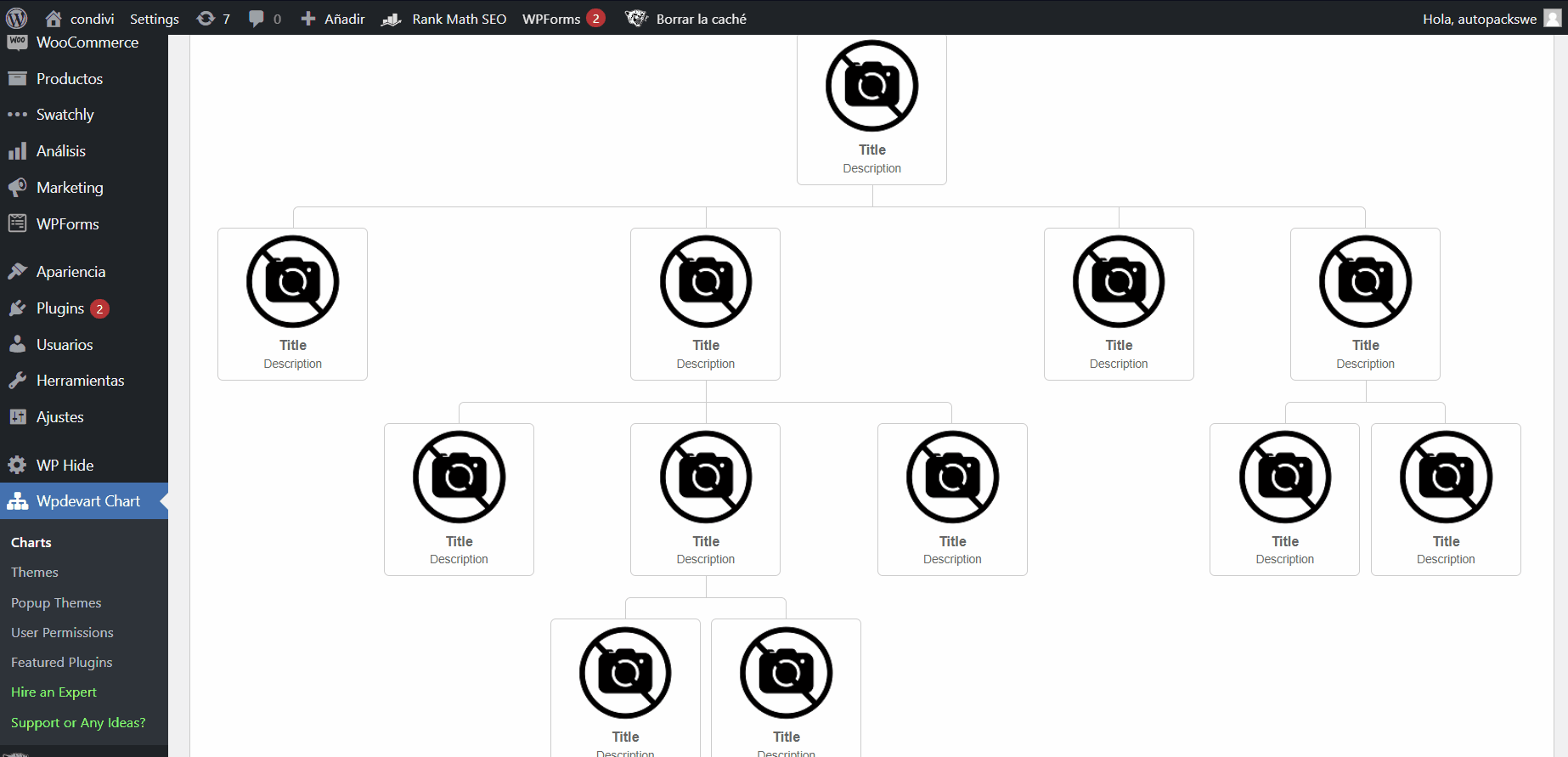1568x757 pixels.
Task: Open the Plugins menu in sidebar
Action: 59,308
